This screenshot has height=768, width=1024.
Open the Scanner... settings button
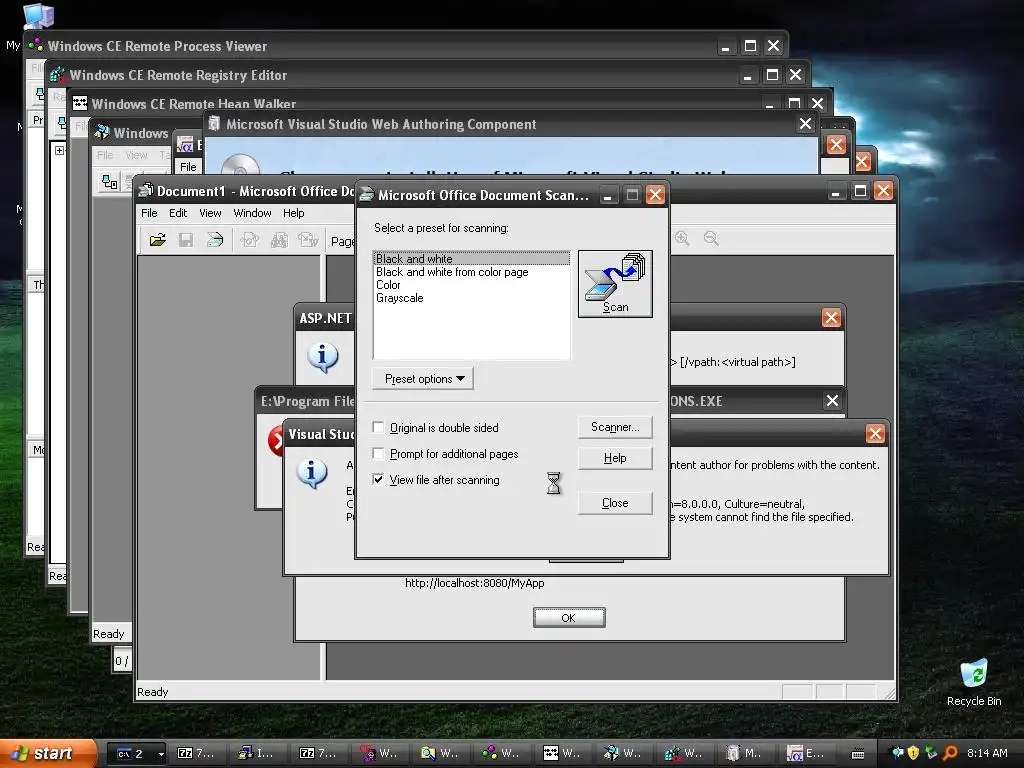click(615, 427)
